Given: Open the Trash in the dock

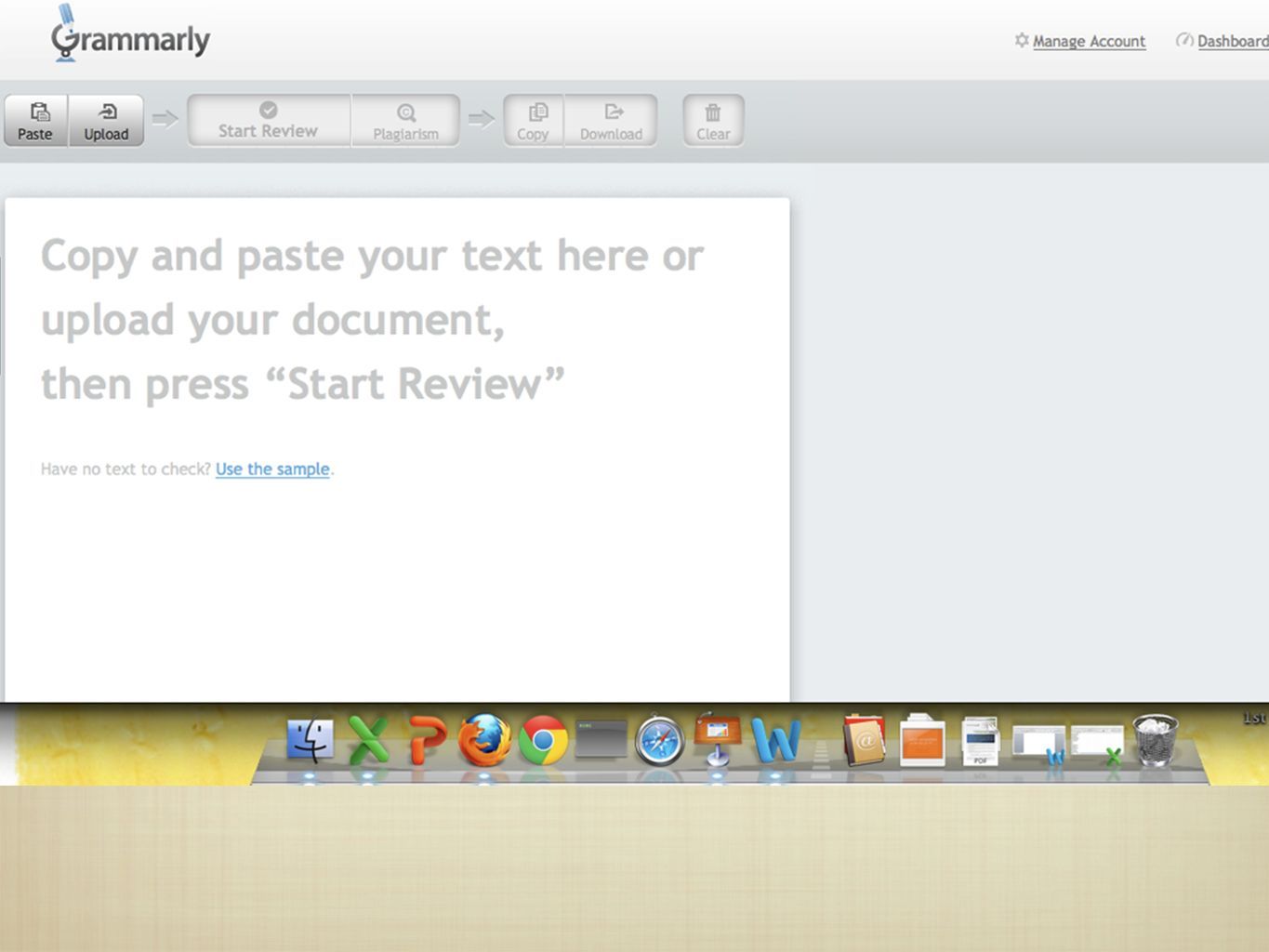Looking at the screenshot, I should point(1156,740).
